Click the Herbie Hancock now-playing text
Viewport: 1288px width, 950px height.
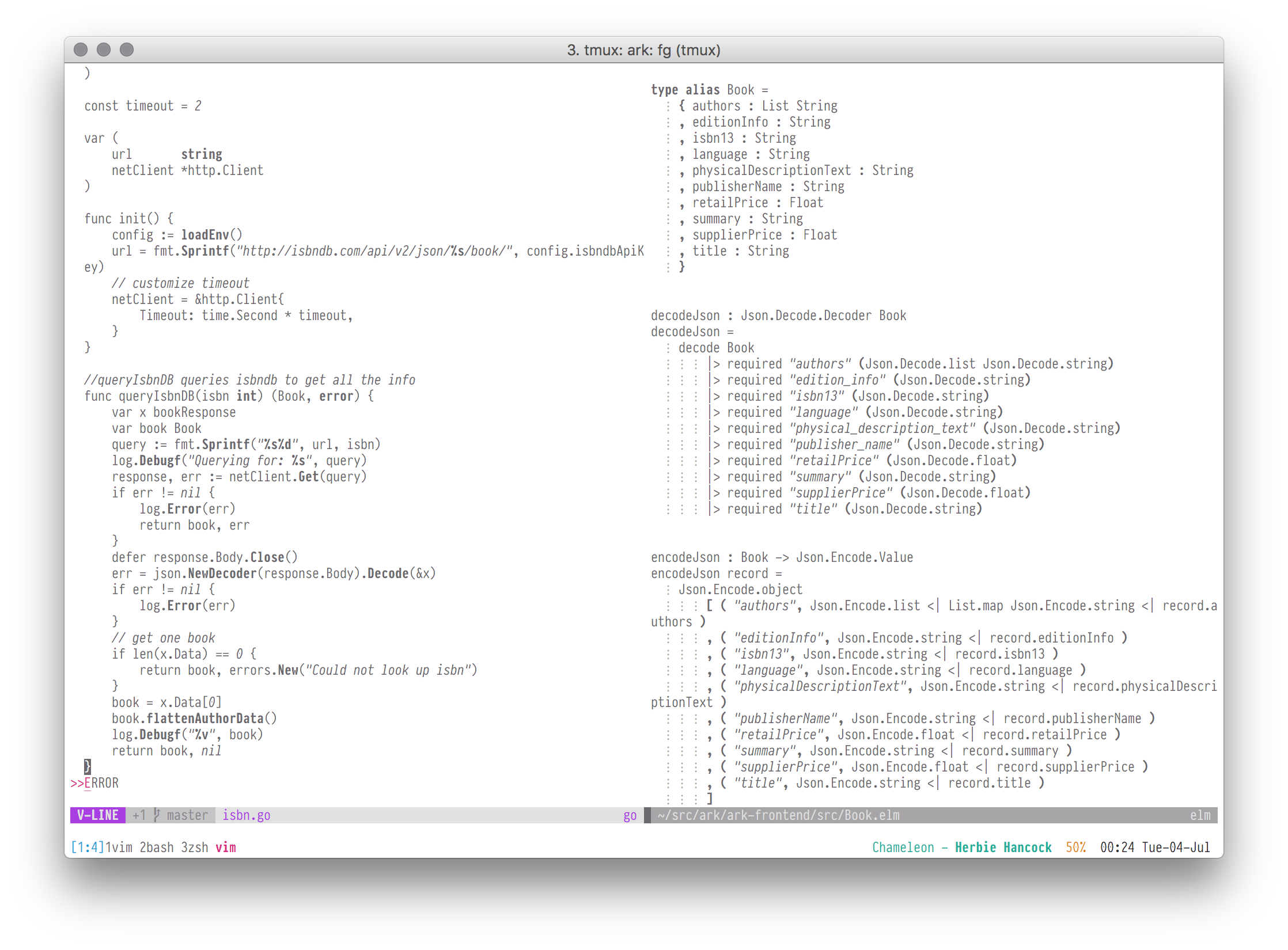pyautogui.click(x=1003, y=848)
